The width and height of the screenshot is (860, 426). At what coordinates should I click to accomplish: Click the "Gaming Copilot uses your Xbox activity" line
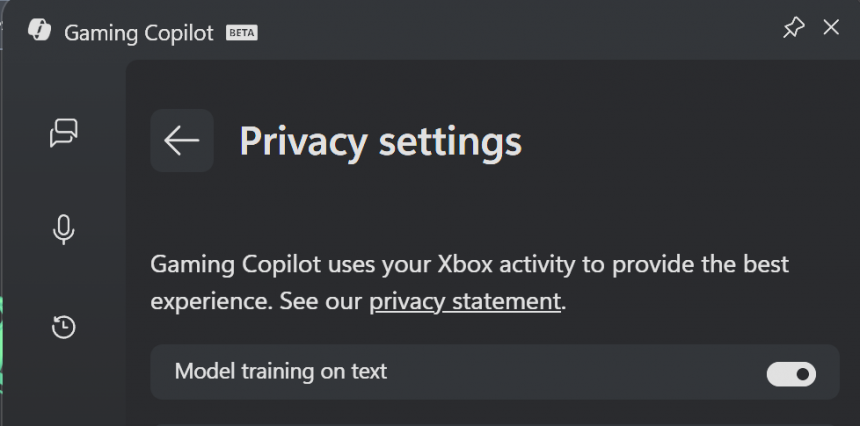click(469, 265)
